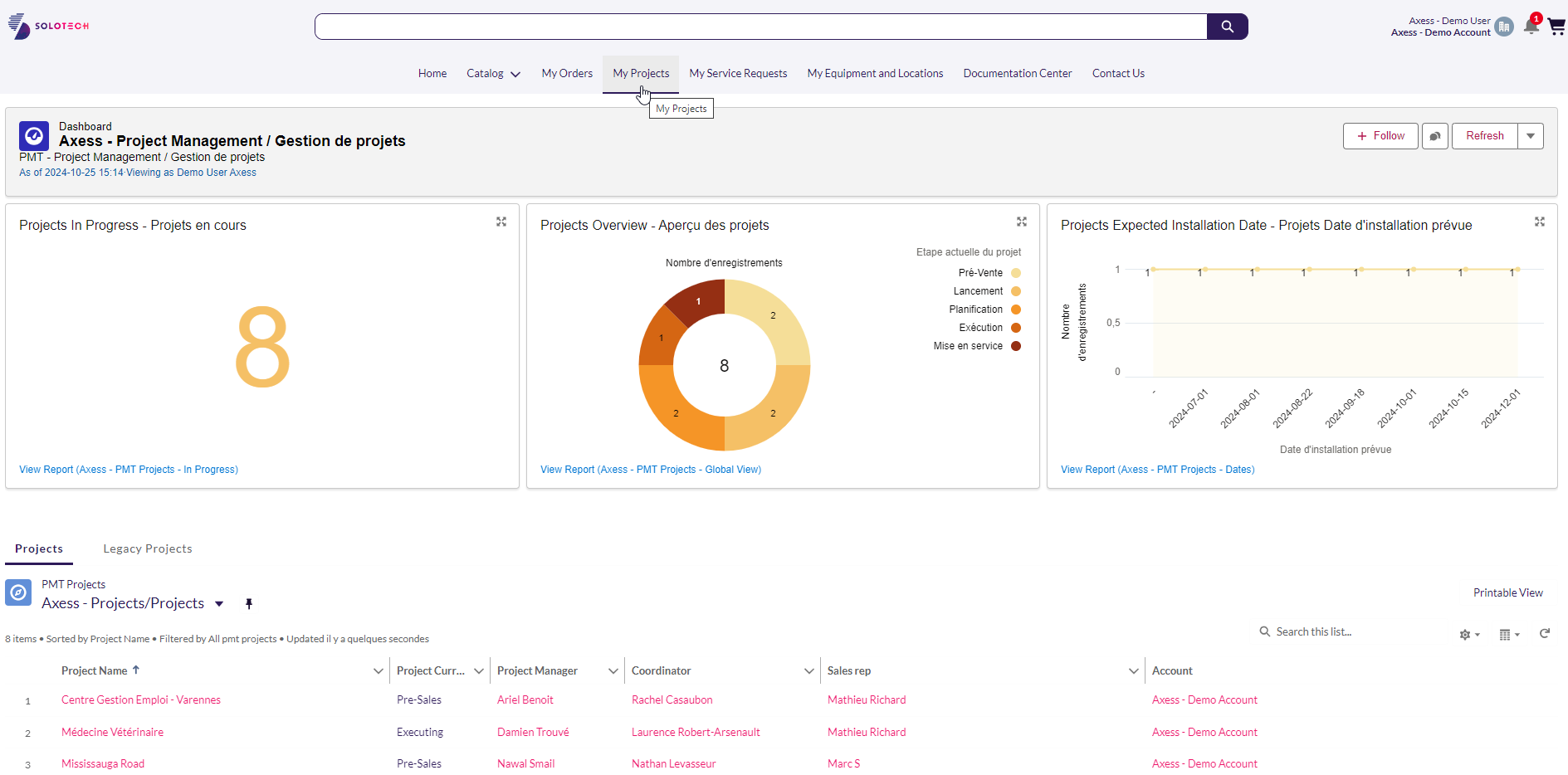1568x775 pixels.
Task: Refresh the projects list
Action: (x=1545, y=634)
